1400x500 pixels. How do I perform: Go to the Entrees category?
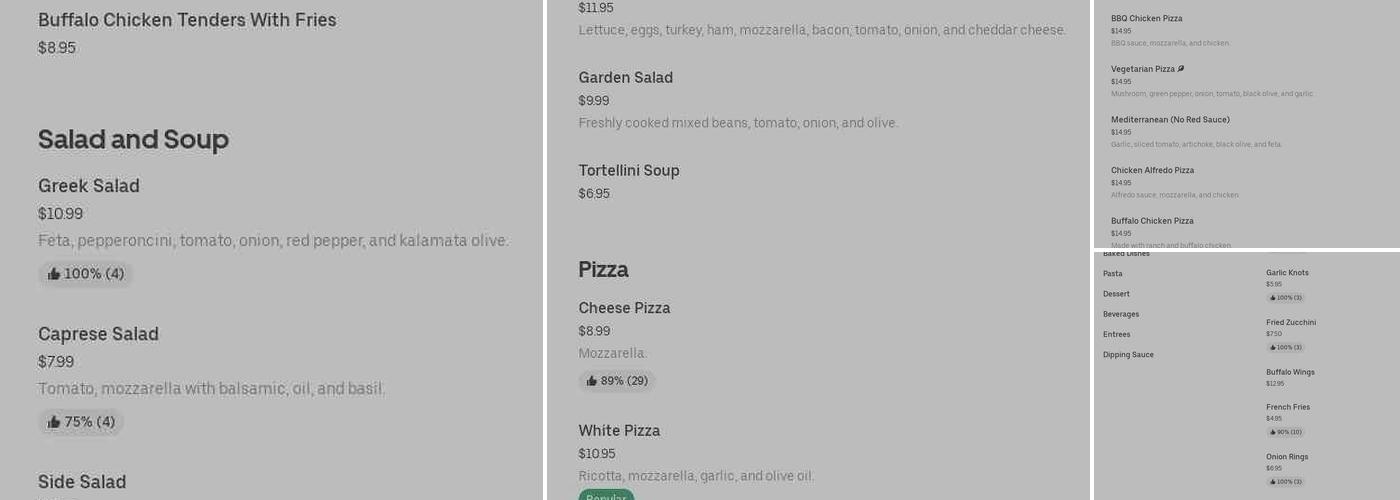[x=1117, y=334]
